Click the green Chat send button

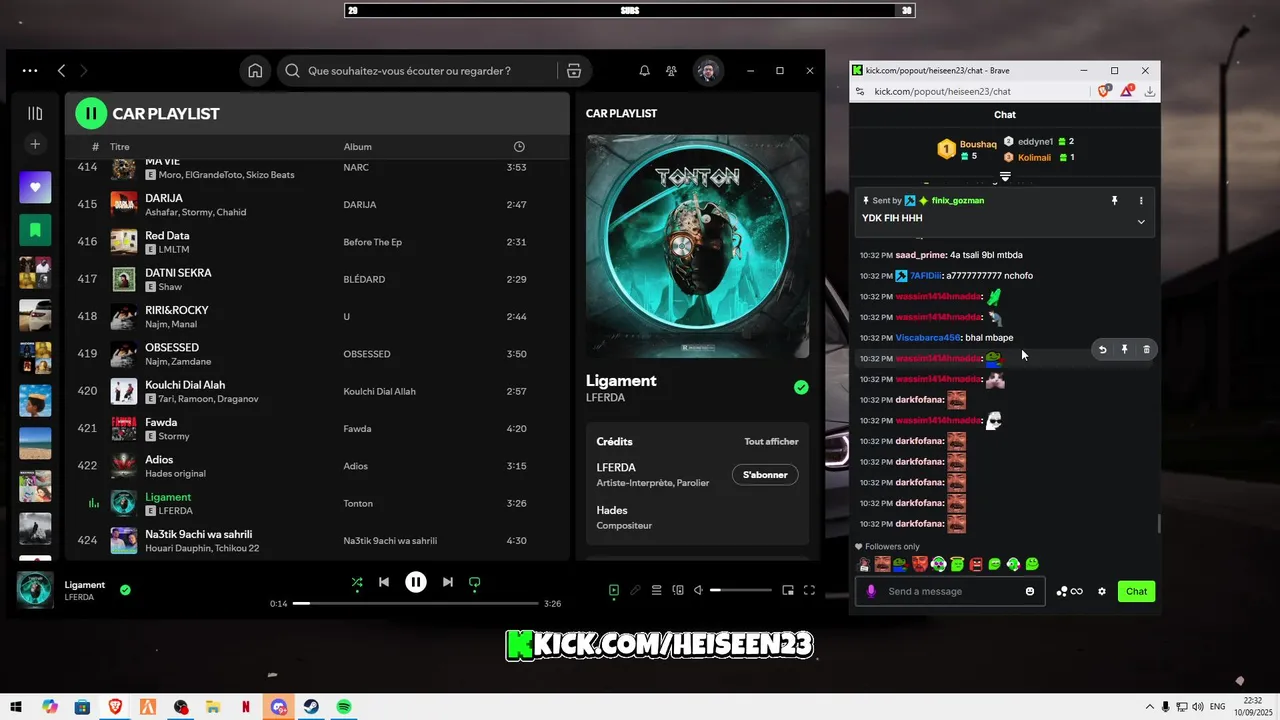[1136, 591]
